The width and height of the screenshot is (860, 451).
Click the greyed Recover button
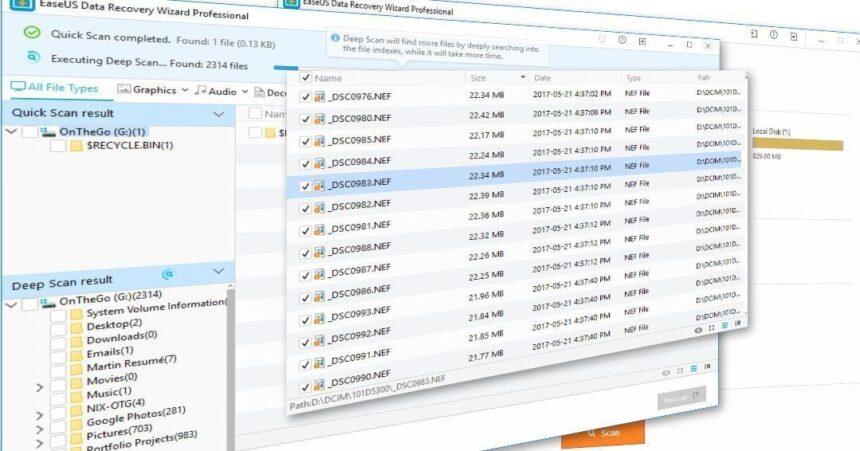coord(681,398)
